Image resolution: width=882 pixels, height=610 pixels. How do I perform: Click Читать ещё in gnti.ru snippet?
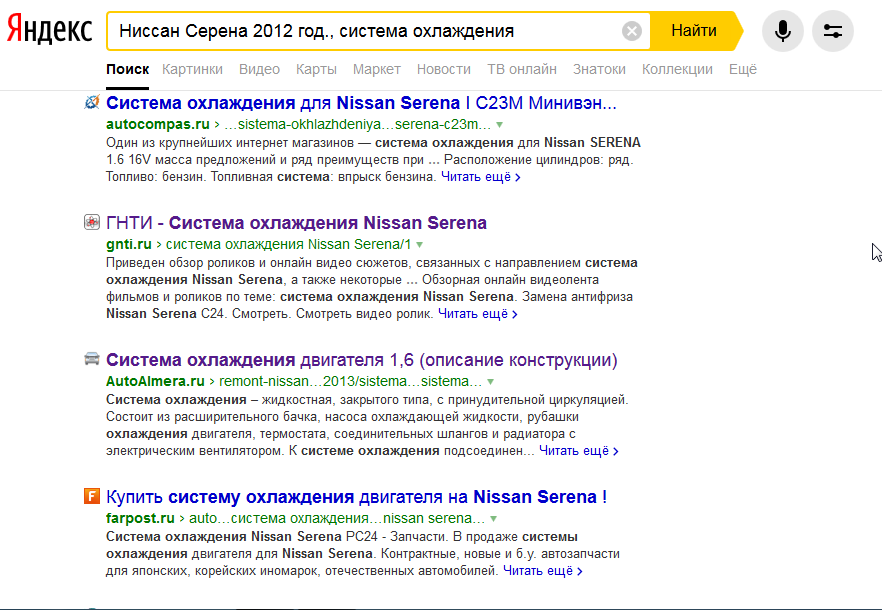(x=478, y=313)
